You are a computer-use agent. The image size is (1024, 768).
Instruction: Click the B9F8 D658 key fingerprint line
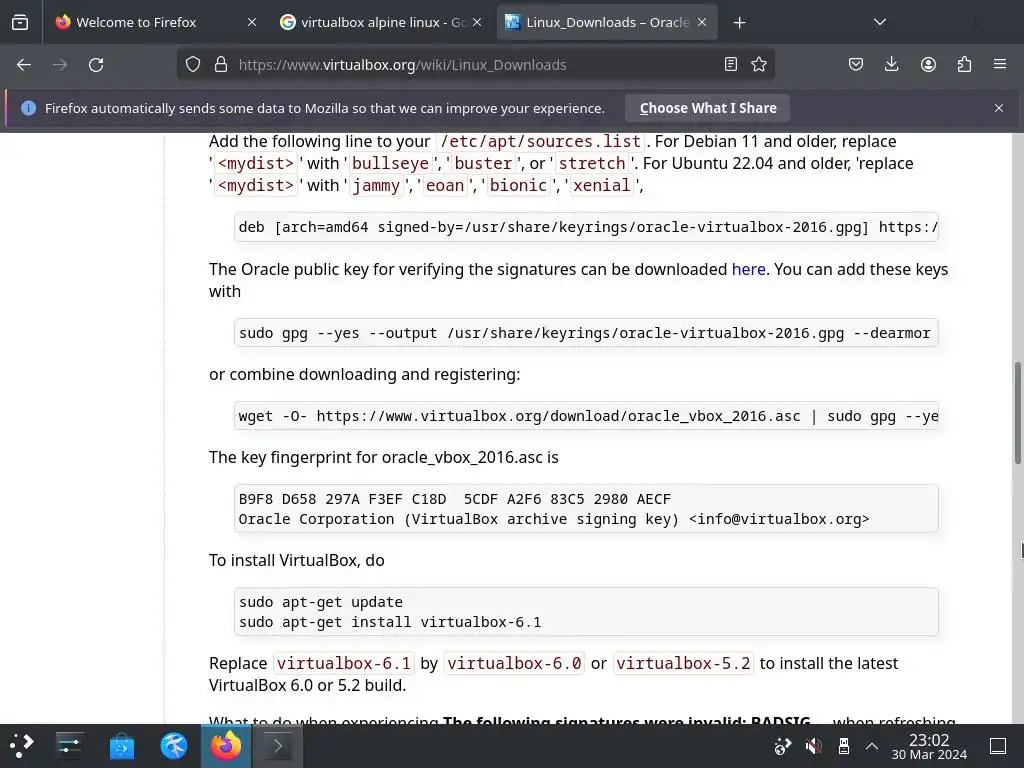coord(455,499)
